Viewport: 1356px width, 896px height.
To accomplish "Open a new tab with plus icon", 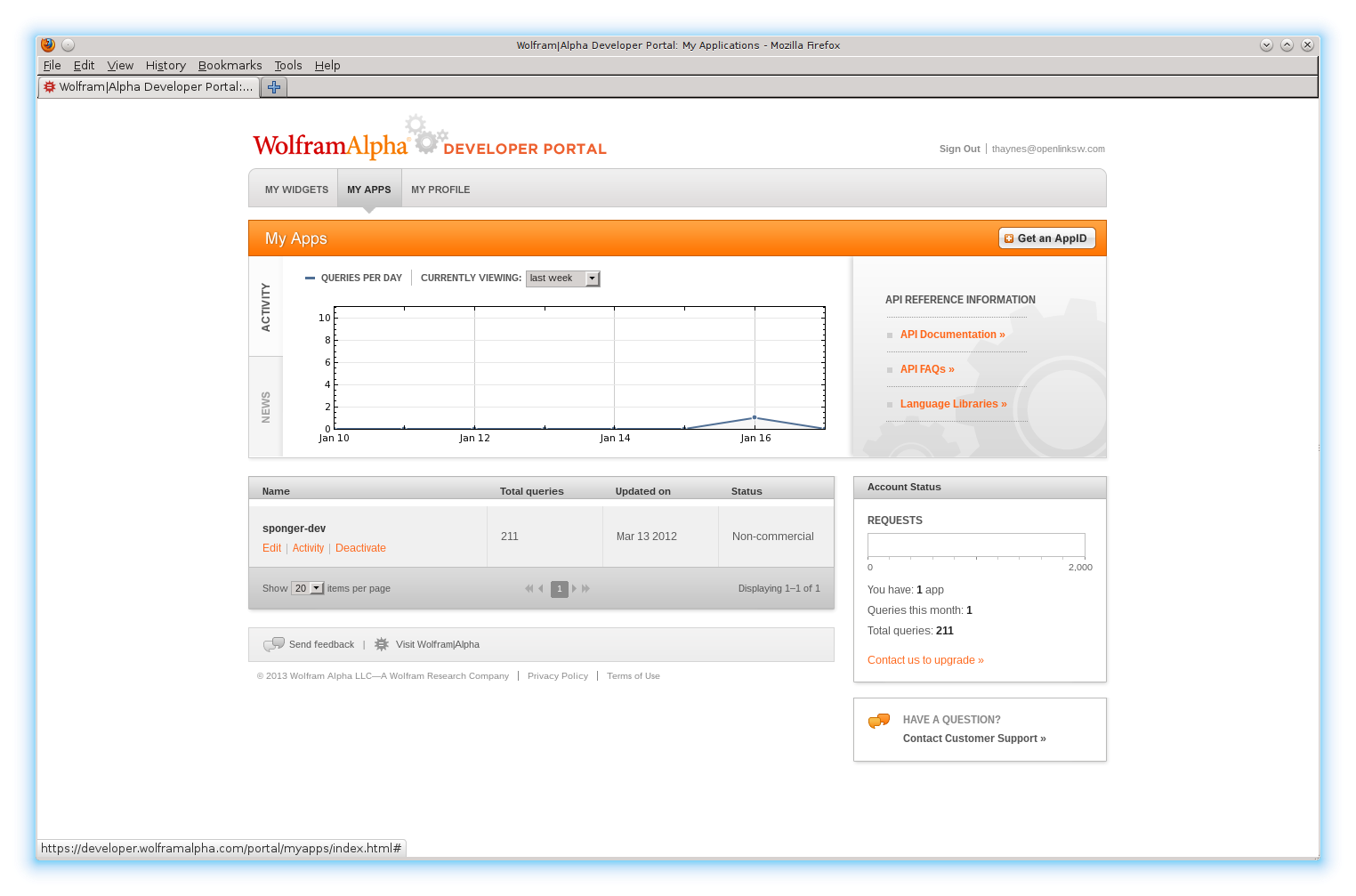I will 274,87.
